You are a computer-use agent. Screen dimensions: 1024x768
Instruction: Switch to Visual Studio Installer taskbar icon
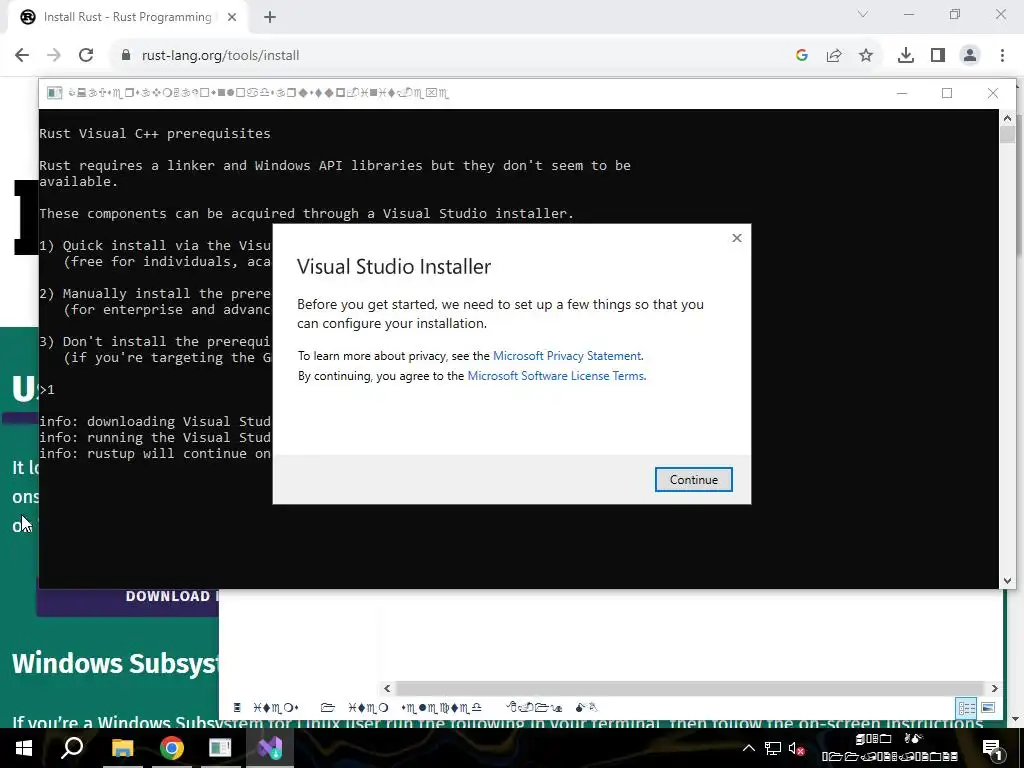269,748
